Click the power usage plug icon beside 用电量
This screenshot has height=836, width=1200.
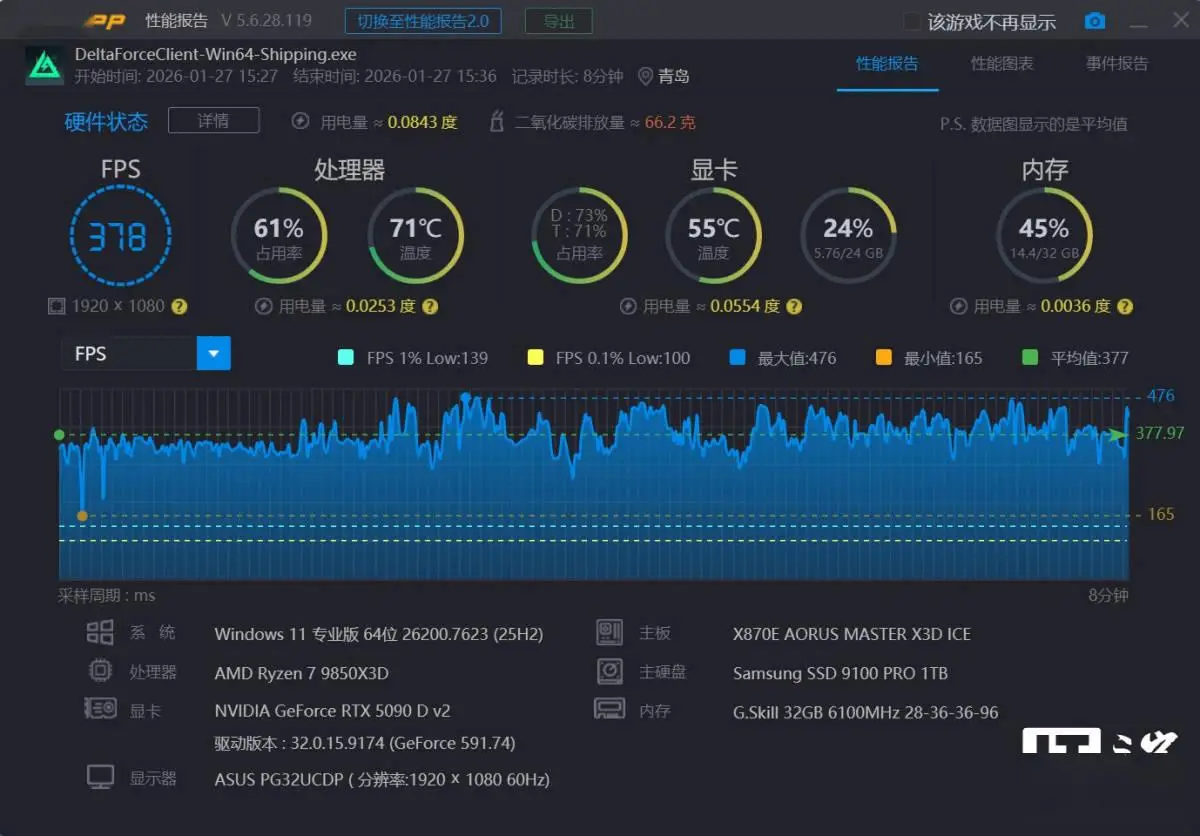click(x=300, y=120)
